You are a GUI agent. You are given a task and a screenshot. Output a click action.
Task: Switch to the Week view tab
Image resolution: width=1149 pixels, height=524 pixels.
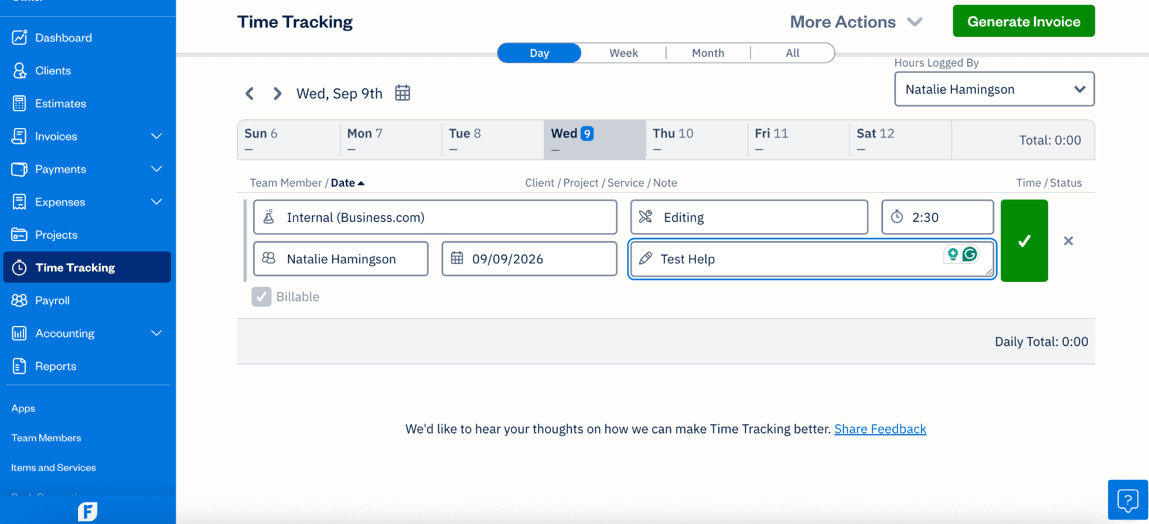click(624, 53)
